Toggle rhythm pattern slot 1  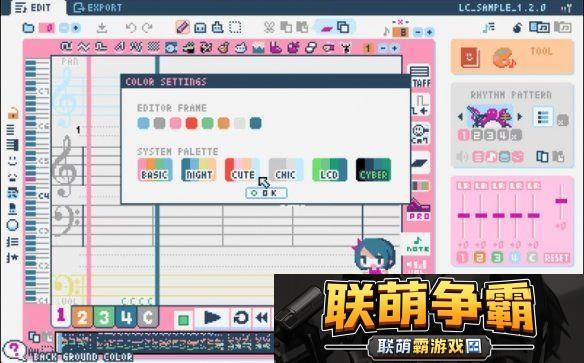point(463,135)
